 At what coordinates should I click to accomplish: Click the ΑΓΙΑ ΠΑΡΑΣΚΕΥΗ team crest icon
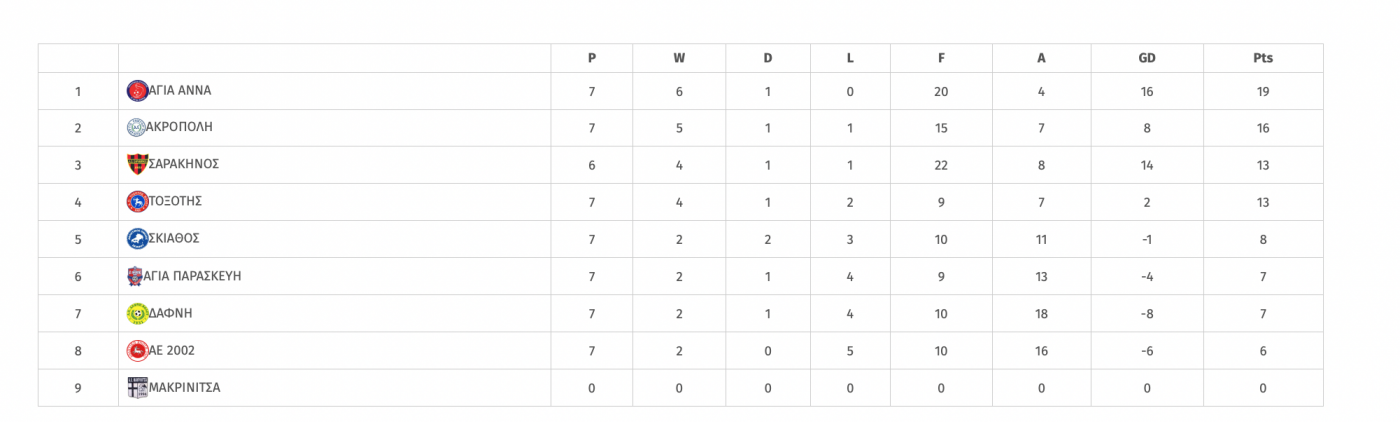click(x=137, y=276)
